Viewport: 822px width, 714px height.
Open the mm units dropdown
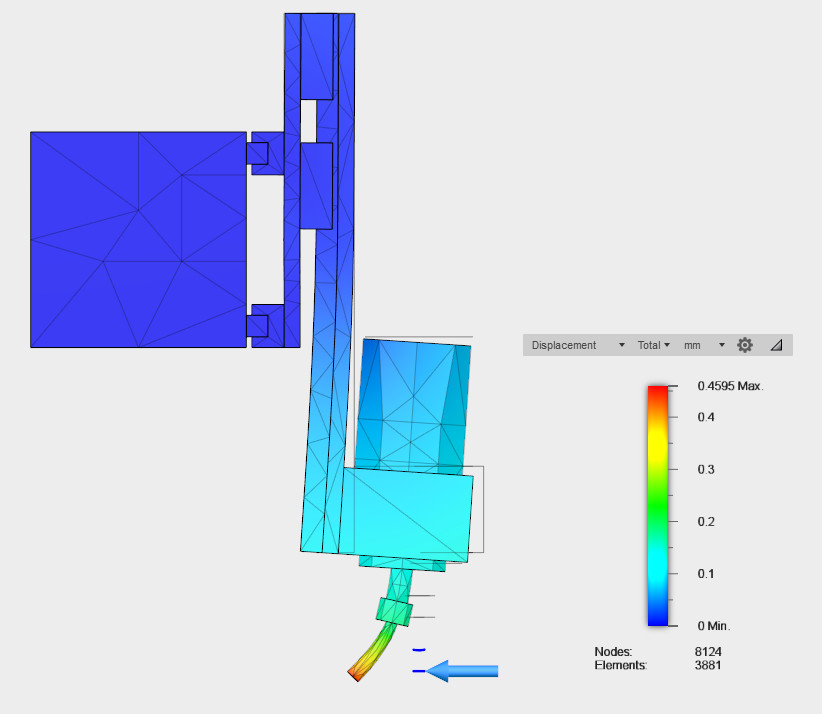tap(704, 345)
